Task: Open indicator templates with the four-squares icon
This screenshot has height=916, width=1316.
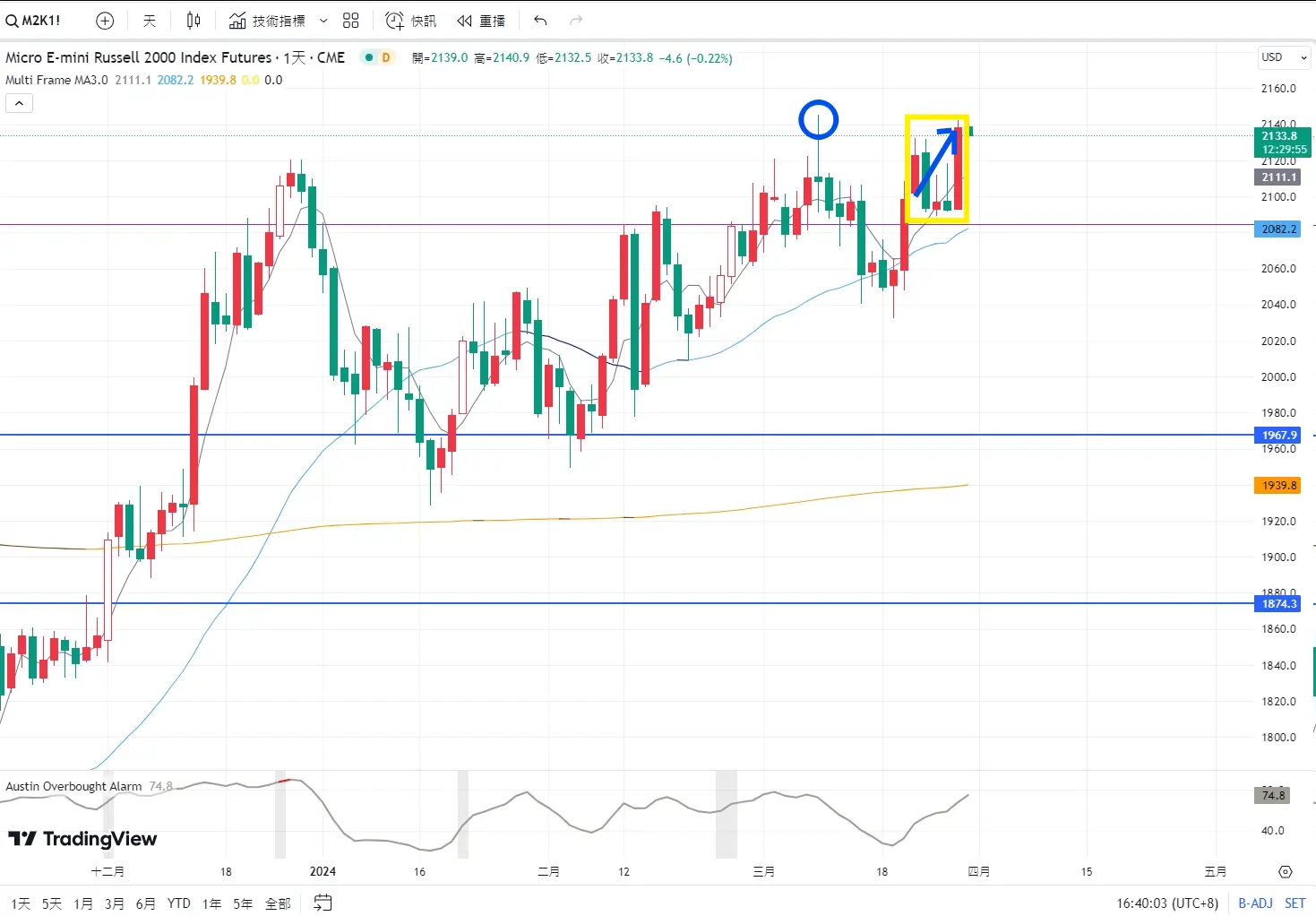Action: coord(351,21)
